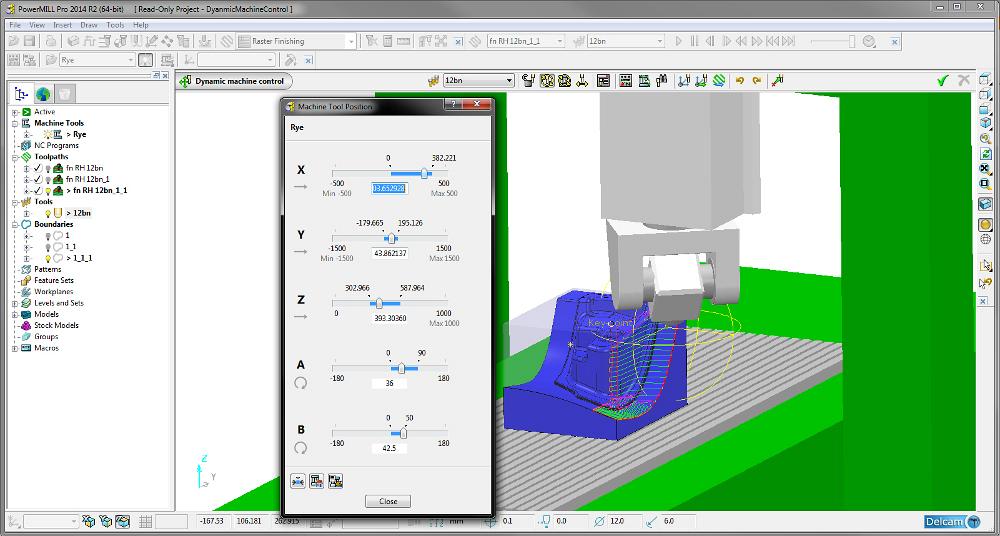Click the B axis rotation slider handle

click(x=403, y=433)
